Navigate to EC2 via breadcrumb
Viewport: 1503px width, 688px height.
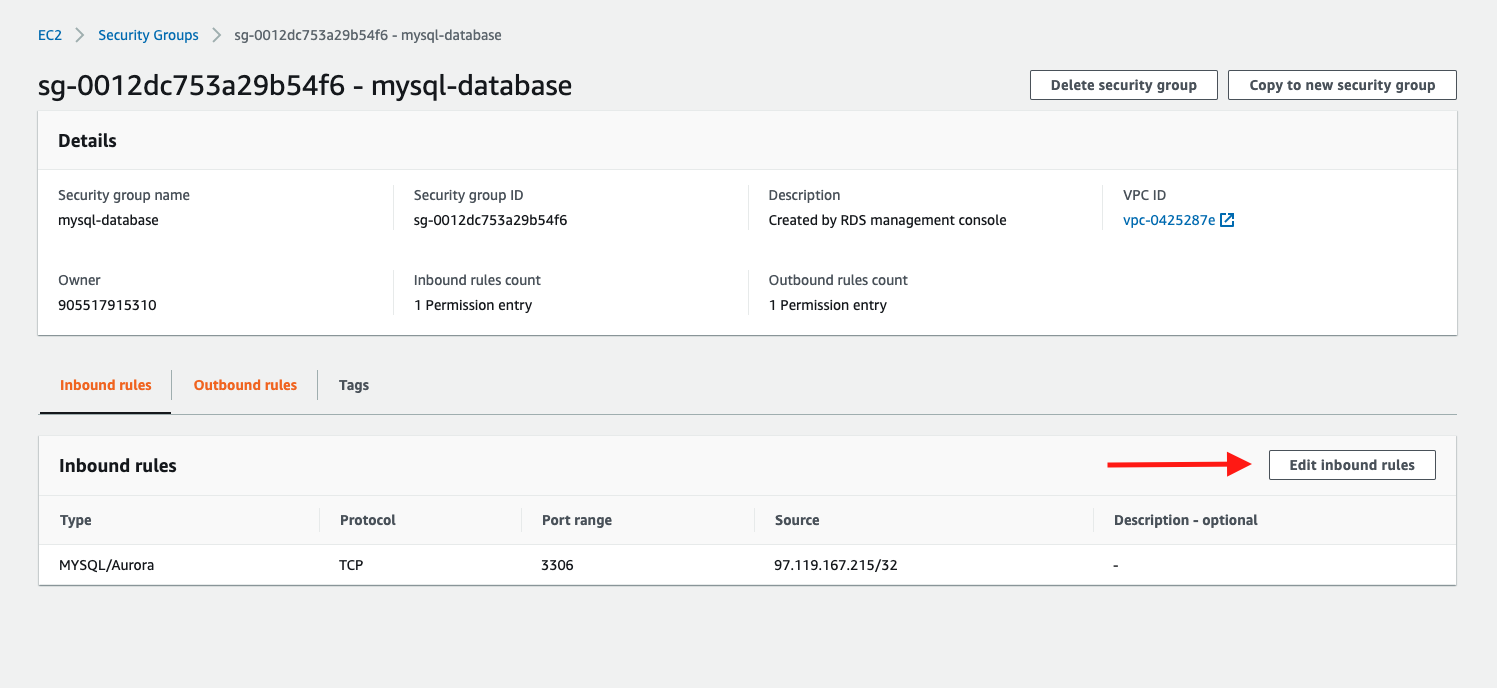[49, 34]
